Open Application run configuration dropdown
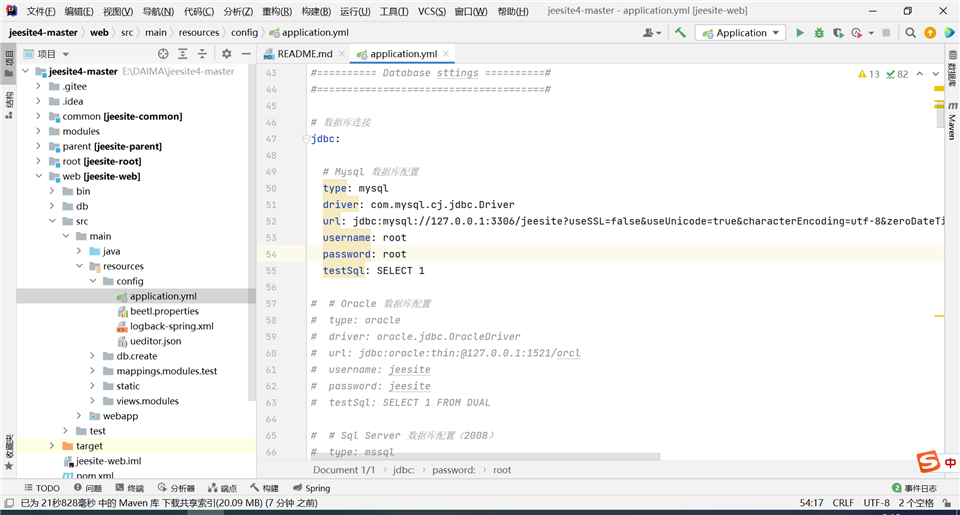960x515 pixels. coord(740,33)
